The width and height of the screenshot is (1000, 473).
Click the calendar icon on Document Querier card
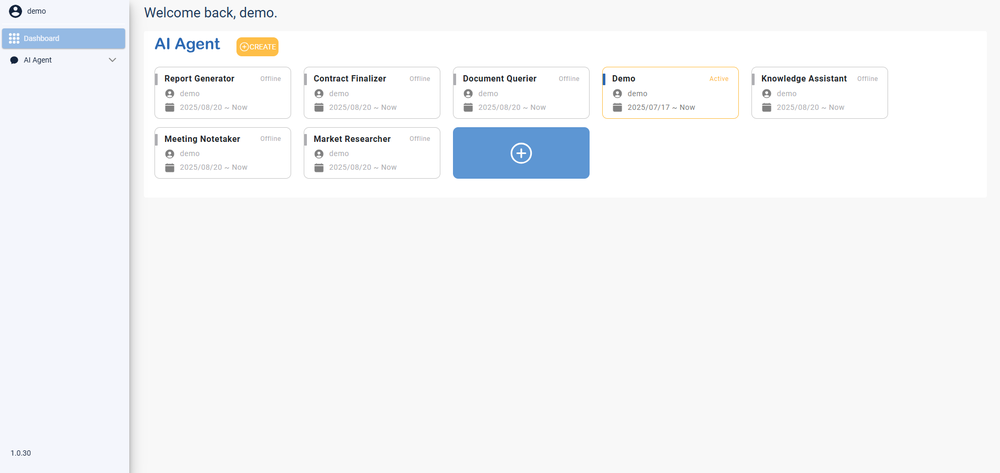tap(468, 107)
